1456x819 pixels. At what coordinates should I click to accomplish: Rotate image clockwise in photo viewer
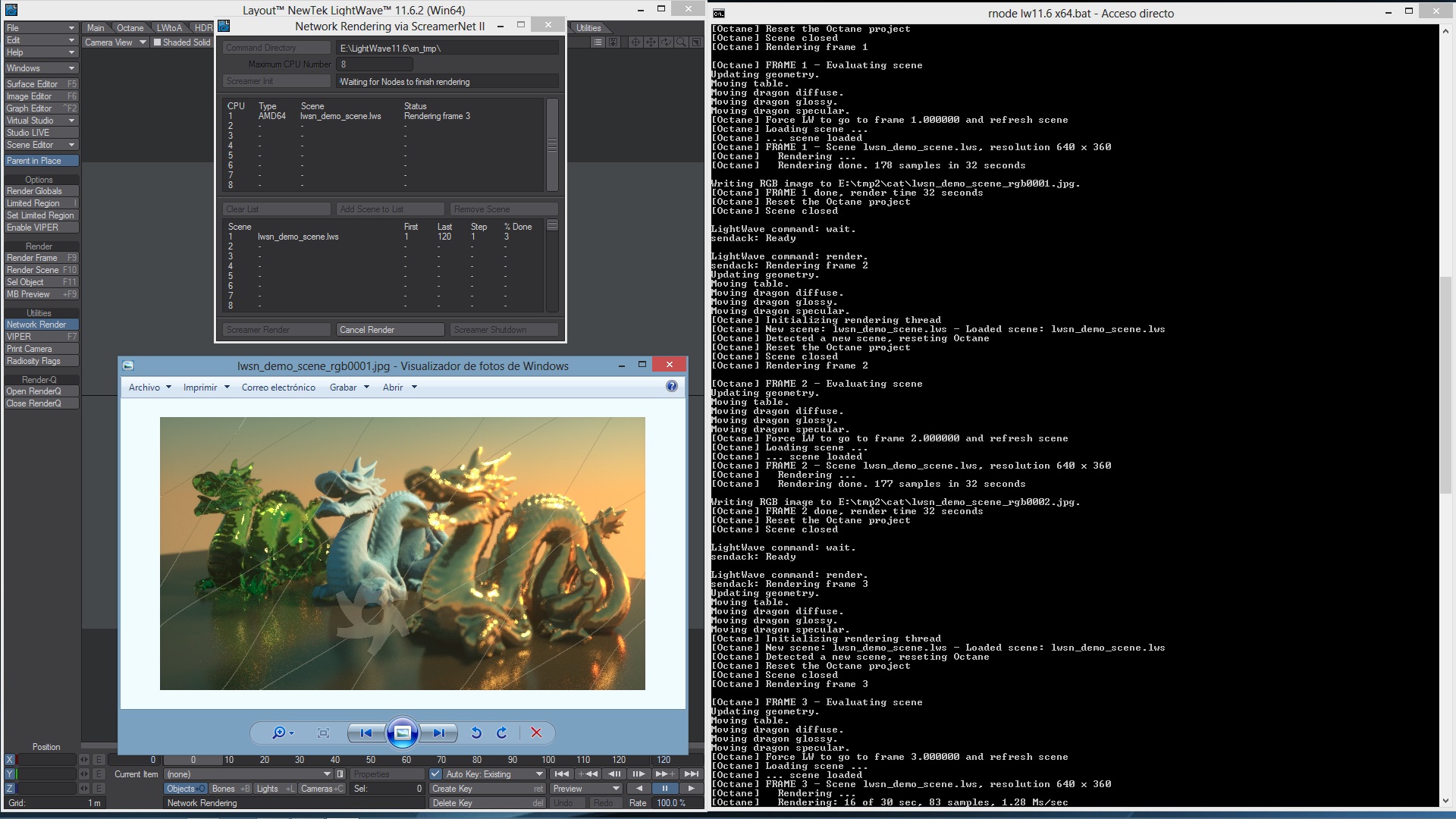point(502,733)
